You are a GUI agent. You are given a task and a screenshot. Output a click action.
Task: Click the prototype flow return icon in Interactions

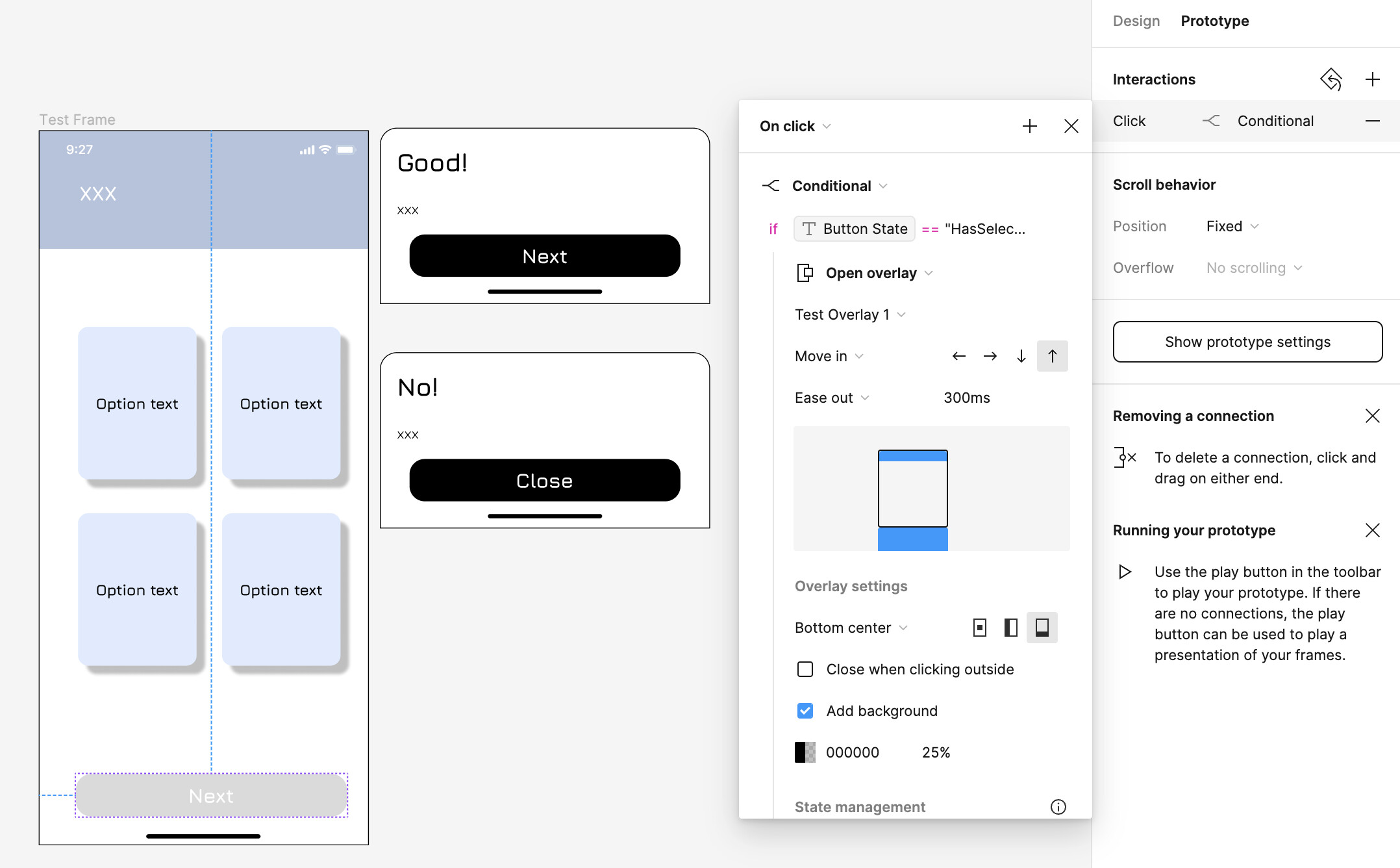pos(1331,79)
